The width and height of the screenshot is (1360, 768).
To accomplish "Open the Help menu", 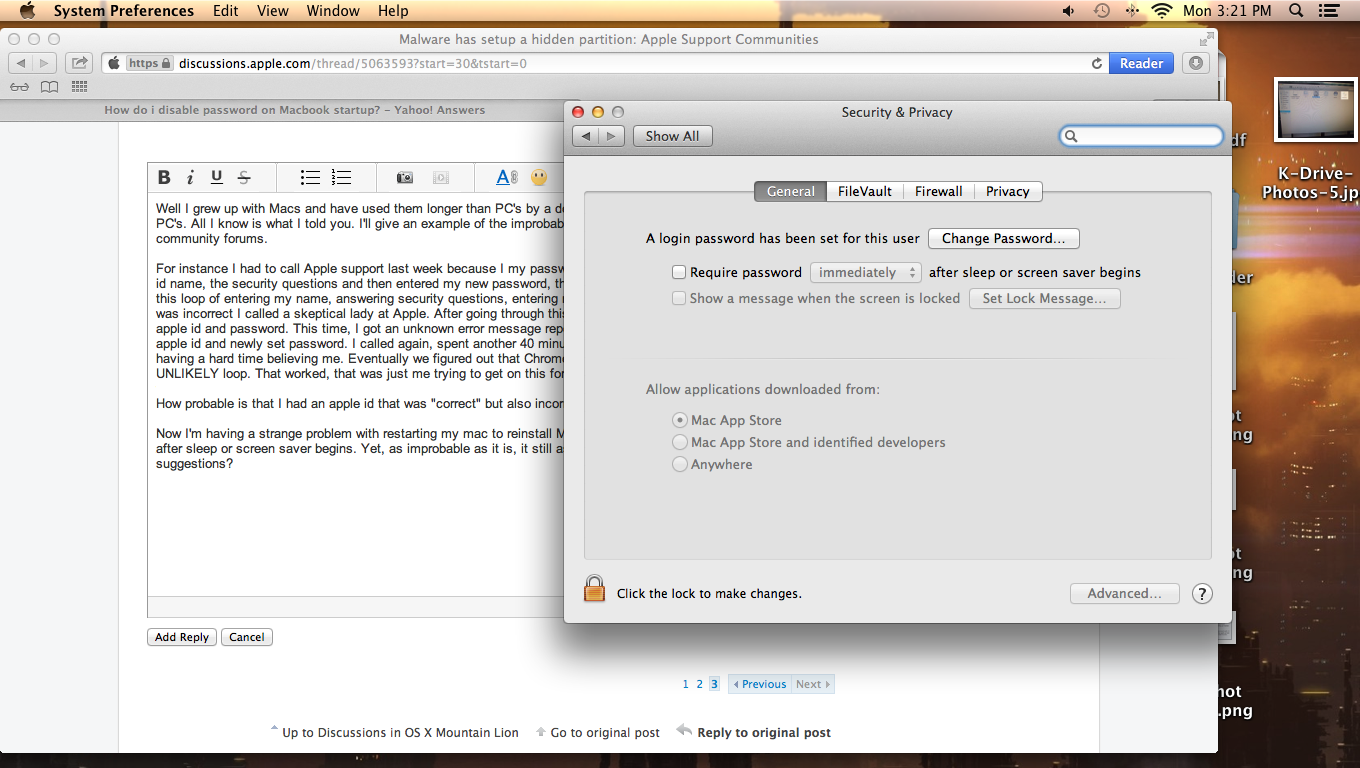I will 393,11.
